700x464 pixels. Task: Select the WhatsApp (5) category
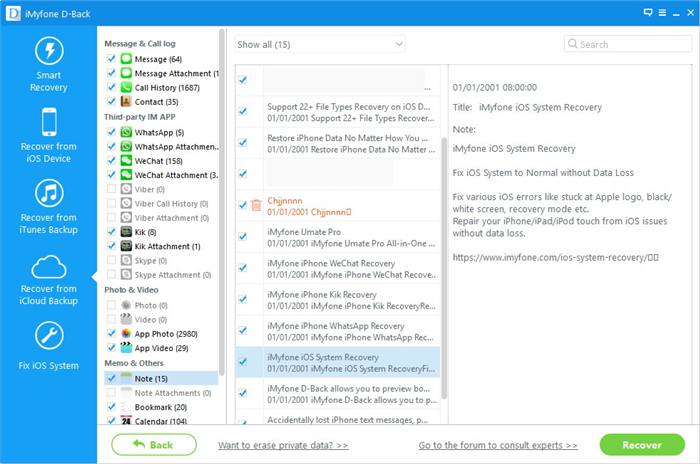coord(159,132)
